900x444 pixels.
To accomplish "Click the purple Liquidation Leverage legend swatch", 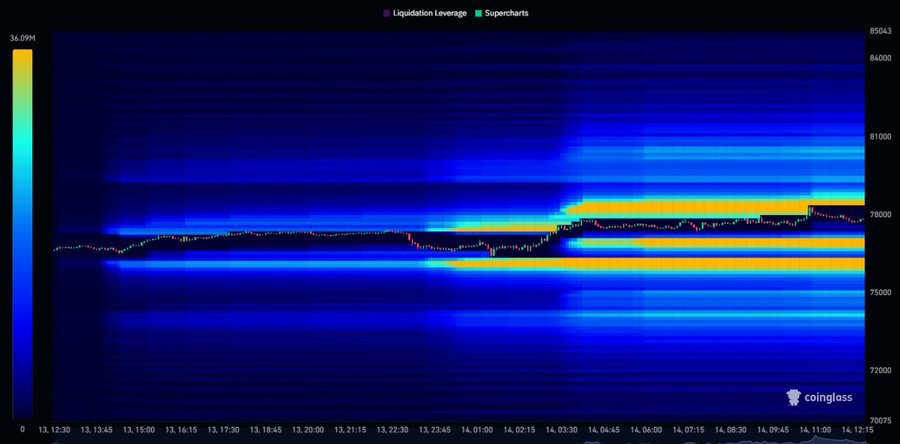I will click(386, 13).
